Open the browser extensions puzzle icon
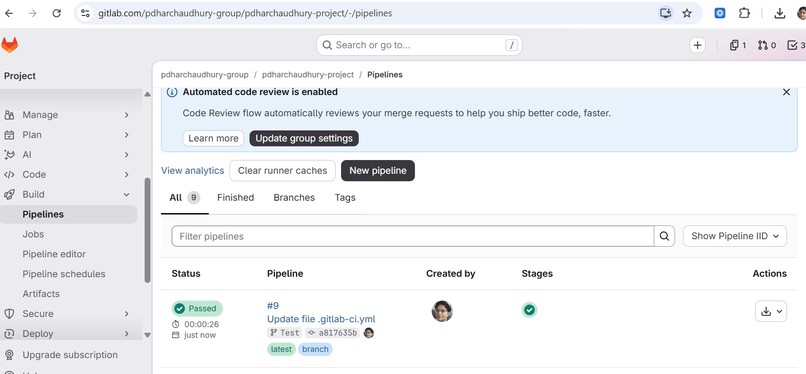 click(x=744, y=13)
